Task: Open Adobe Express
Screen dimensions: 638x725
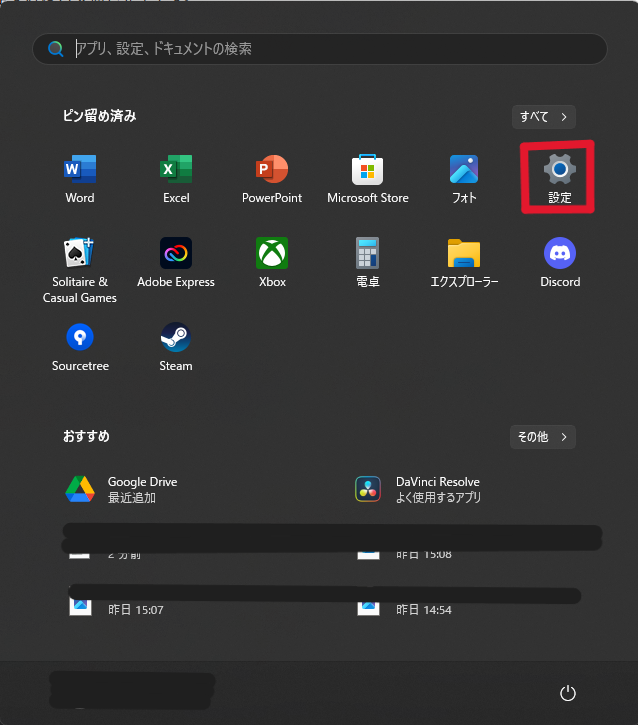Action: 176,263
